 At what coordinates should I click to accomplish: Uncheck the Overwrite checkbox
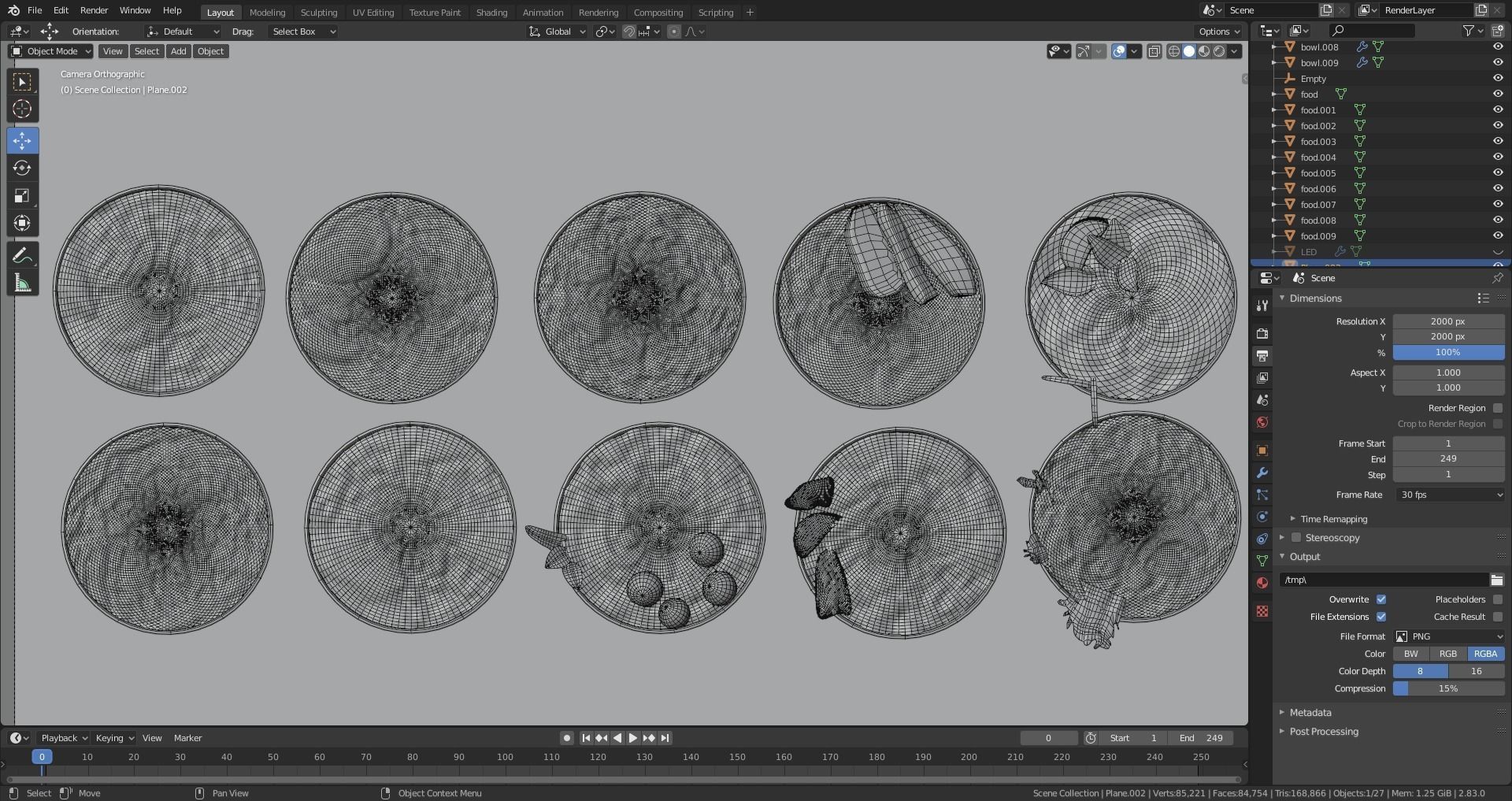[x=1381, y=599]
